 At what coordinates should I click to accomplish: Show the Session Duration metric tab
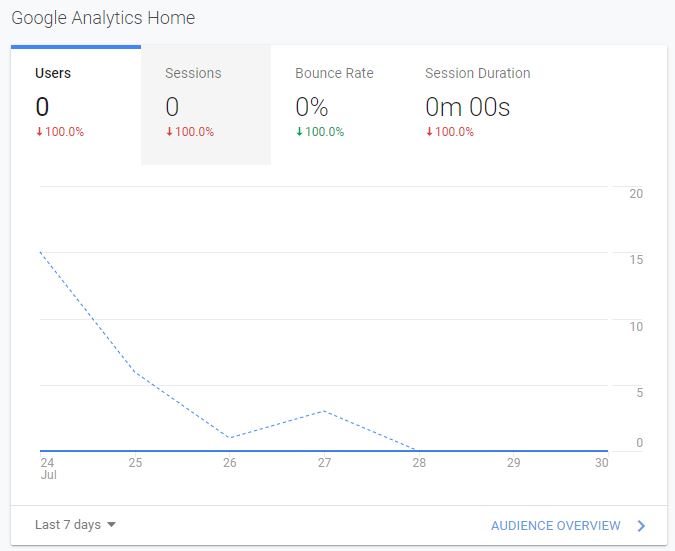pos(477,105)
